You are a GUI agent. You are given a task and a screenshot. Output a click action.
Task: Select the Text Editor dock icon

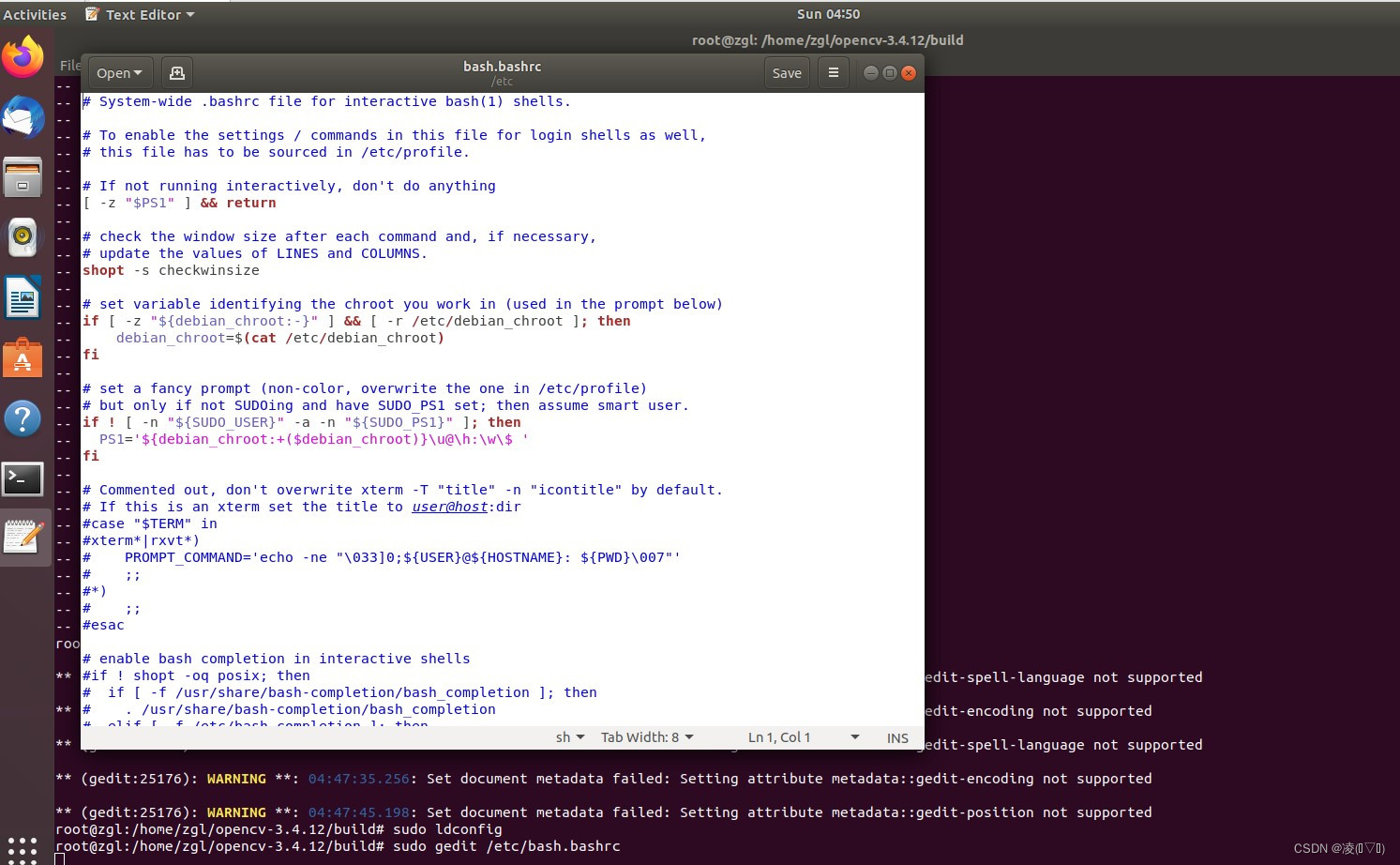coord(23,539)
